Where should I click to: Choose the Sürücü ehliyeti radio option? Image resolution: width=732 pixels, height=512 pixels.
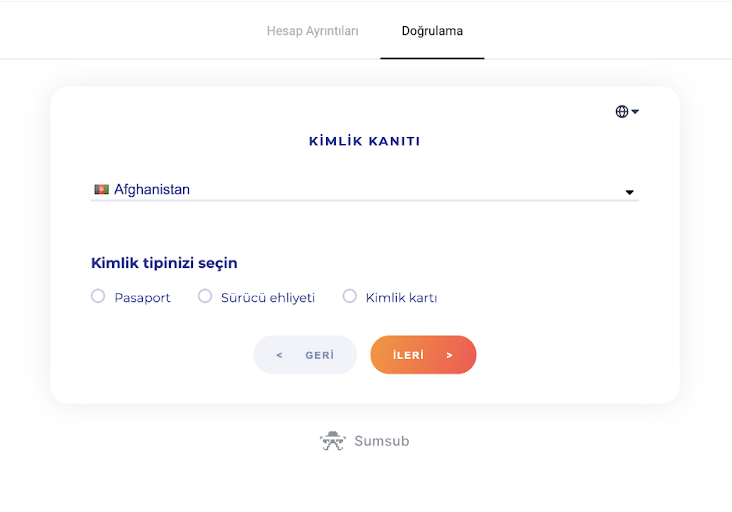[205, 296]
